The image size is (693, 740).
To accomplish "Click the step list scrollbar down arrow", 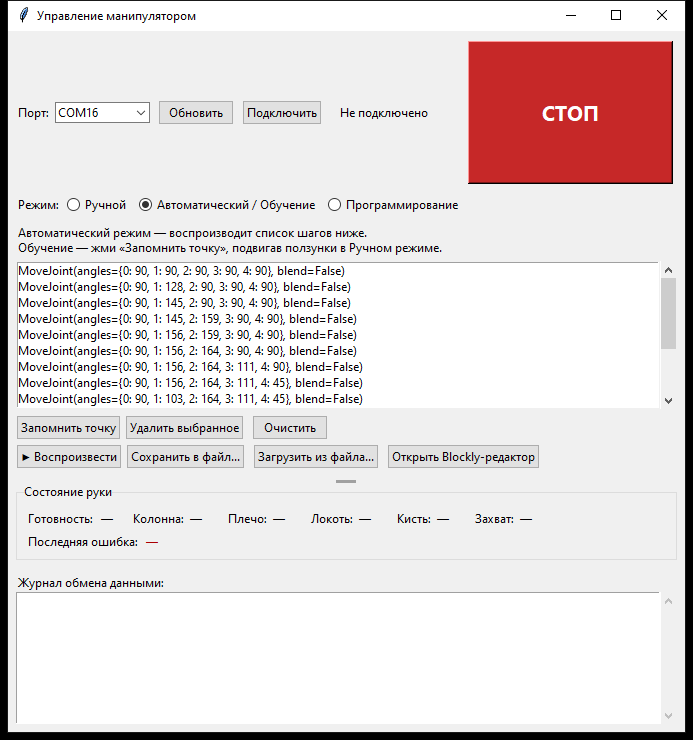I will click(x=668, y=401).
